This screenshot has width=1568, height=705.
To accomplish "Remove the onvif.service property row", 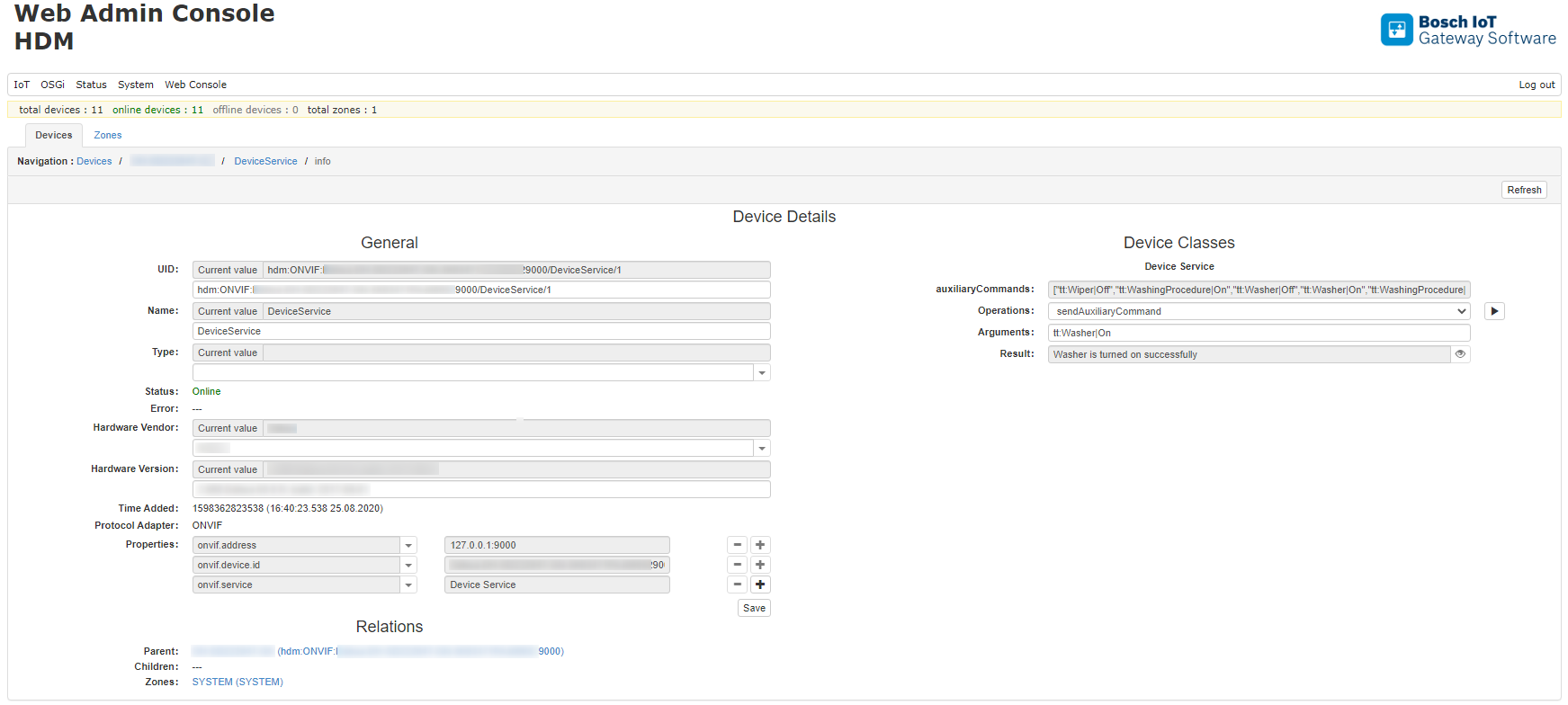I will point(738,585).
